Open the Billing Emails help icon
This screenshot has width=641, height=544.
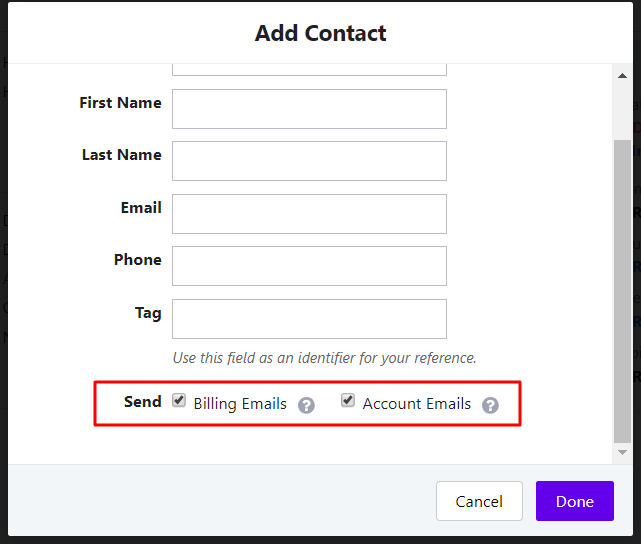click(x=306, y=405)
